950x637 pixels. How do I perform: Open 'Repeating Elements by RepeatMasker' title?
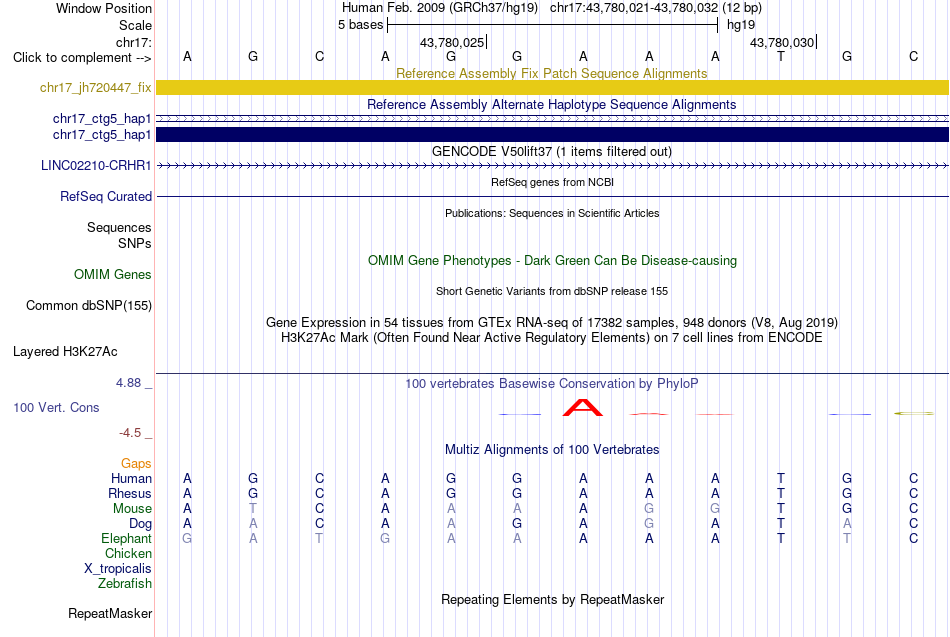click(553, 599)
